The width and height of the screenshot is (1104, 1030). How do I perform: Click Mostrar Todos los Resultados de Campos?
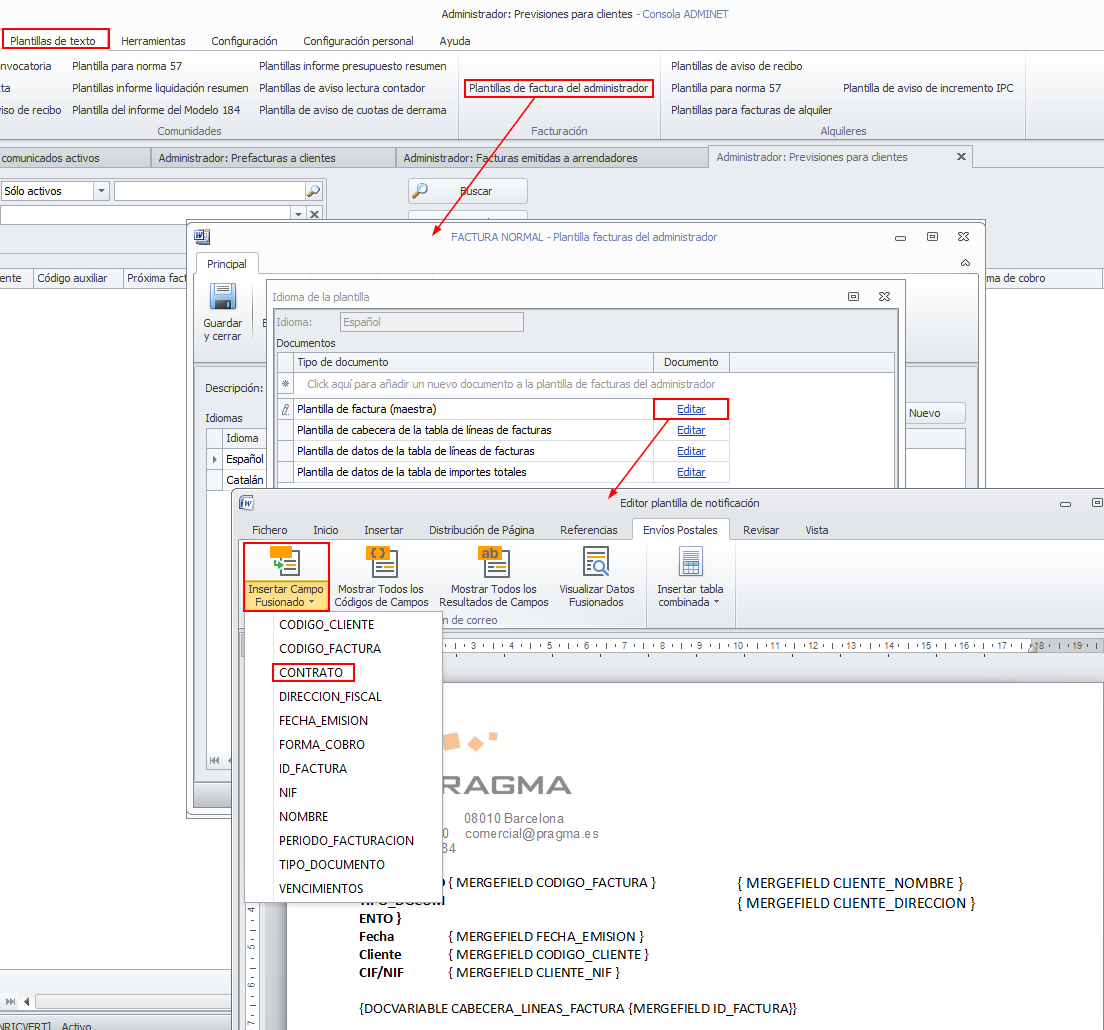click(x=494, y=577)
